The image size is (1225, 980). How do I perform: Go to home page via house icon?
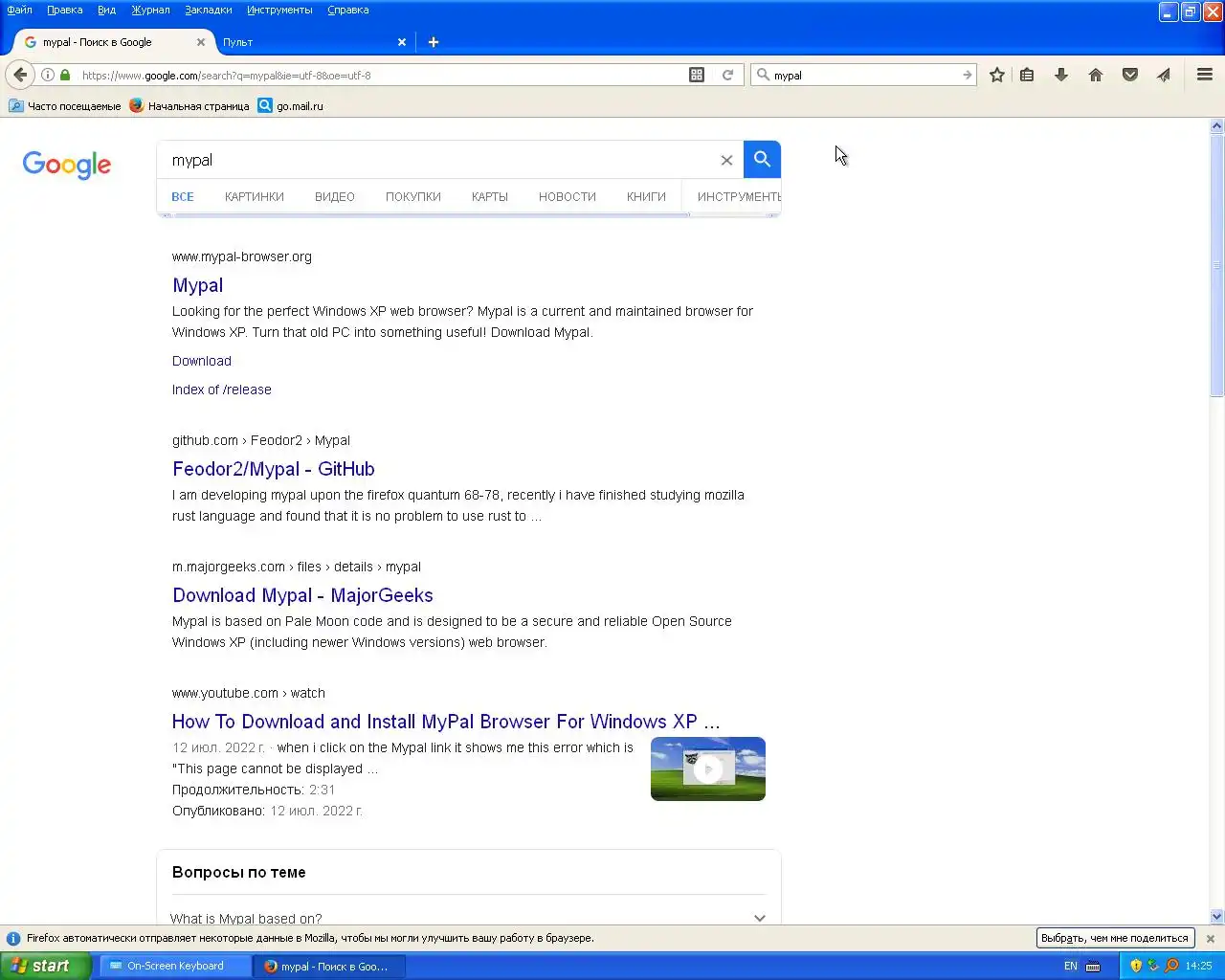click(x=1096, y=75)
